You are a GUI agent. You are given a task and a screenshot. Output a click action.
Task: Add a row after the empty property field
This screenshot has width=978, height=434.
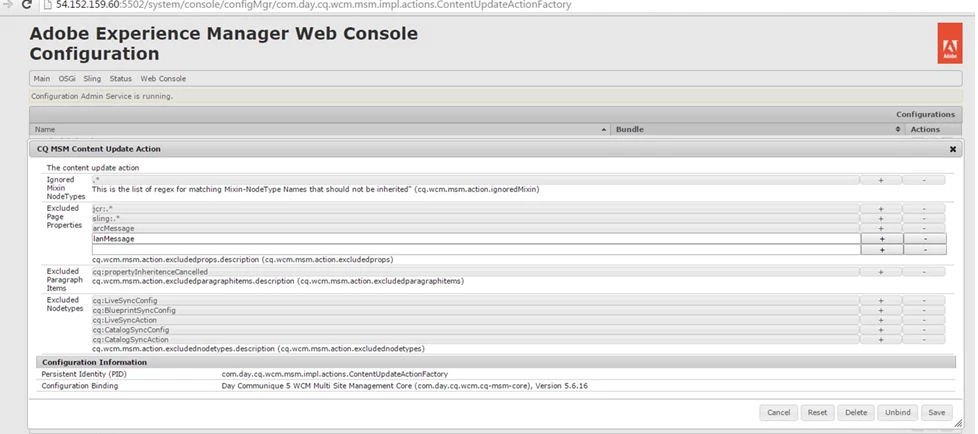pos(882,249)
